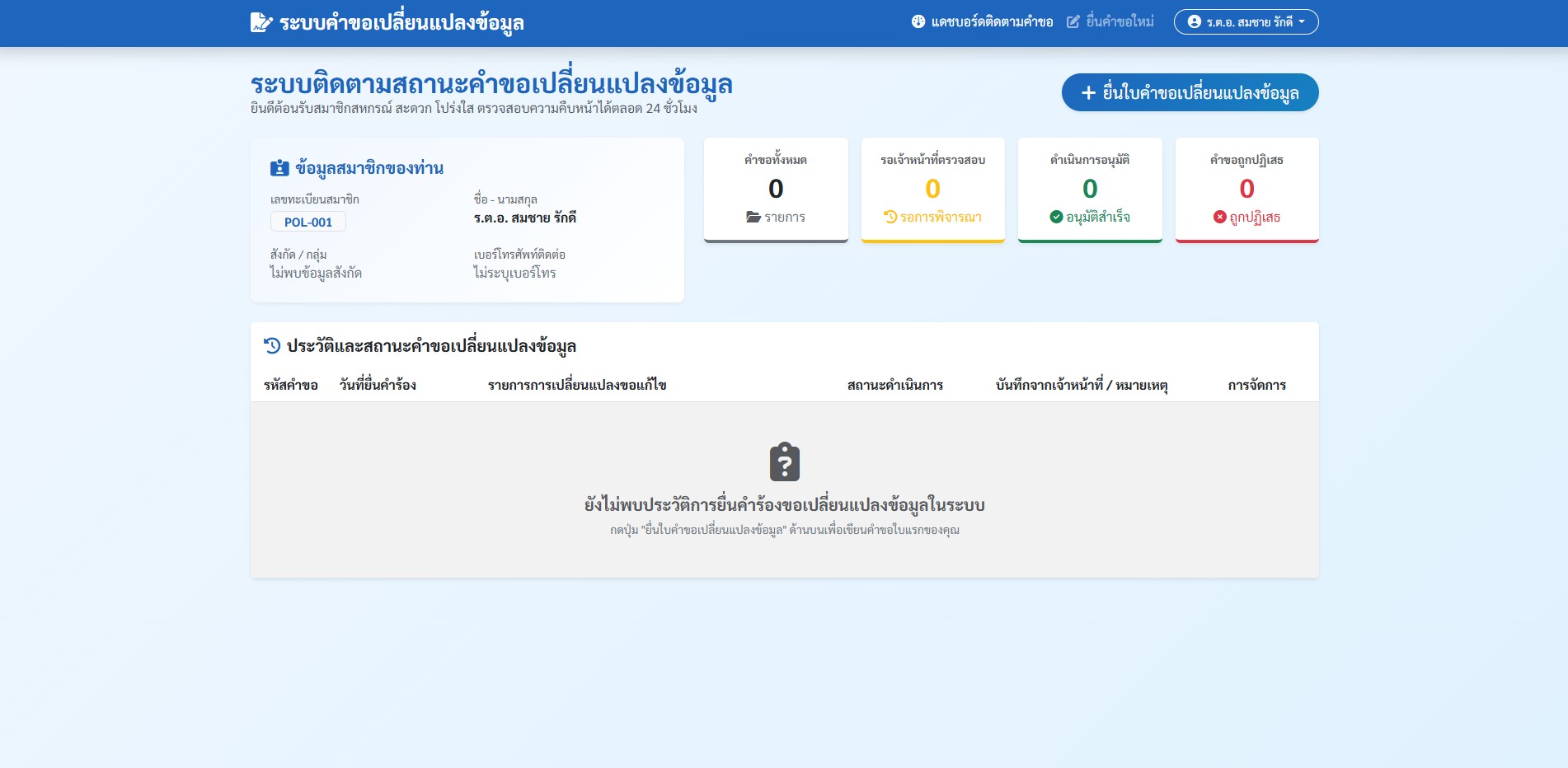The width and height of the screenshot is (1568, 768).
Task: Click the clock icon beside รอการพิจารณา
Action: [890, 217]
